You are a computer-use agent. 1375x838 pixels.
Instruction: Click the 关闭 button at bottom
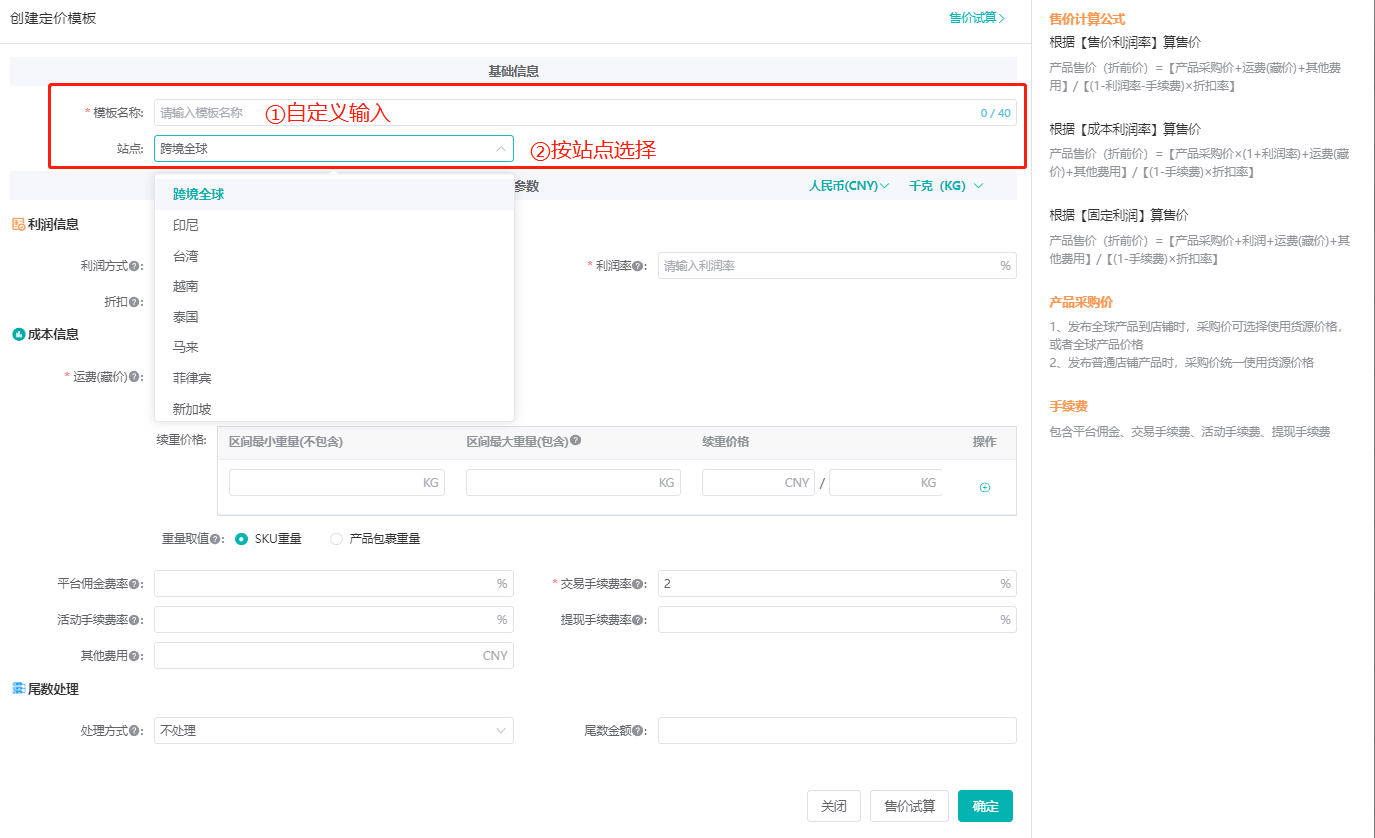point(833,806)
